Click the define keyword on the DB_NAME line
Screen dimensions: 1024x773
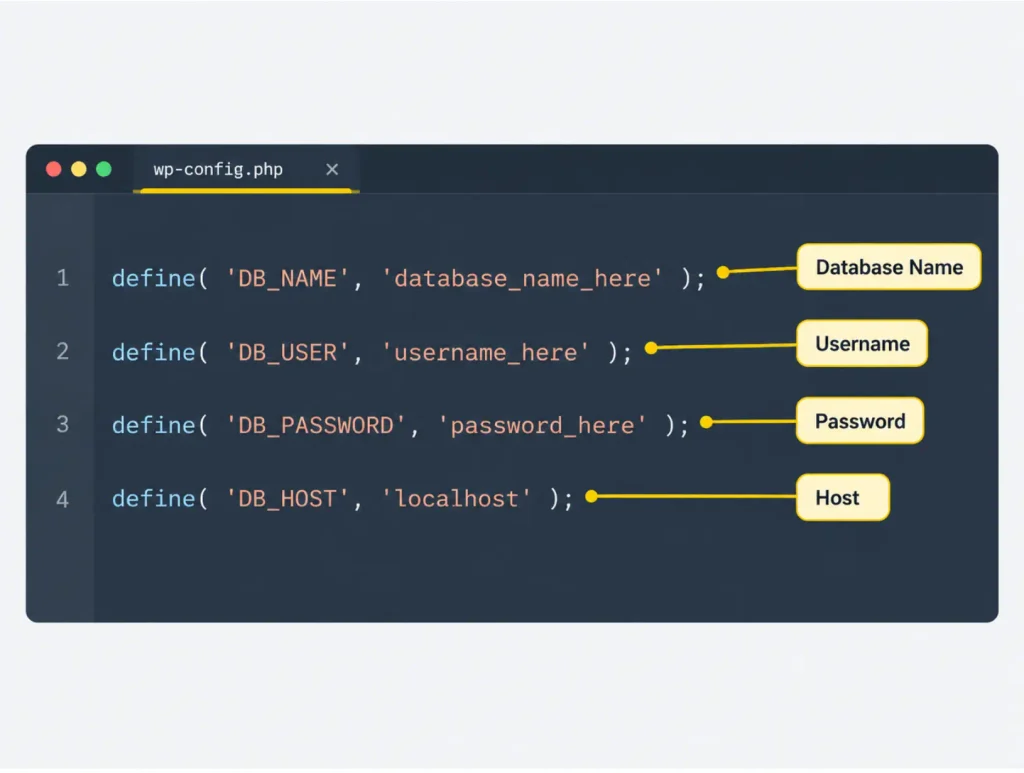(x=154, y=279)
